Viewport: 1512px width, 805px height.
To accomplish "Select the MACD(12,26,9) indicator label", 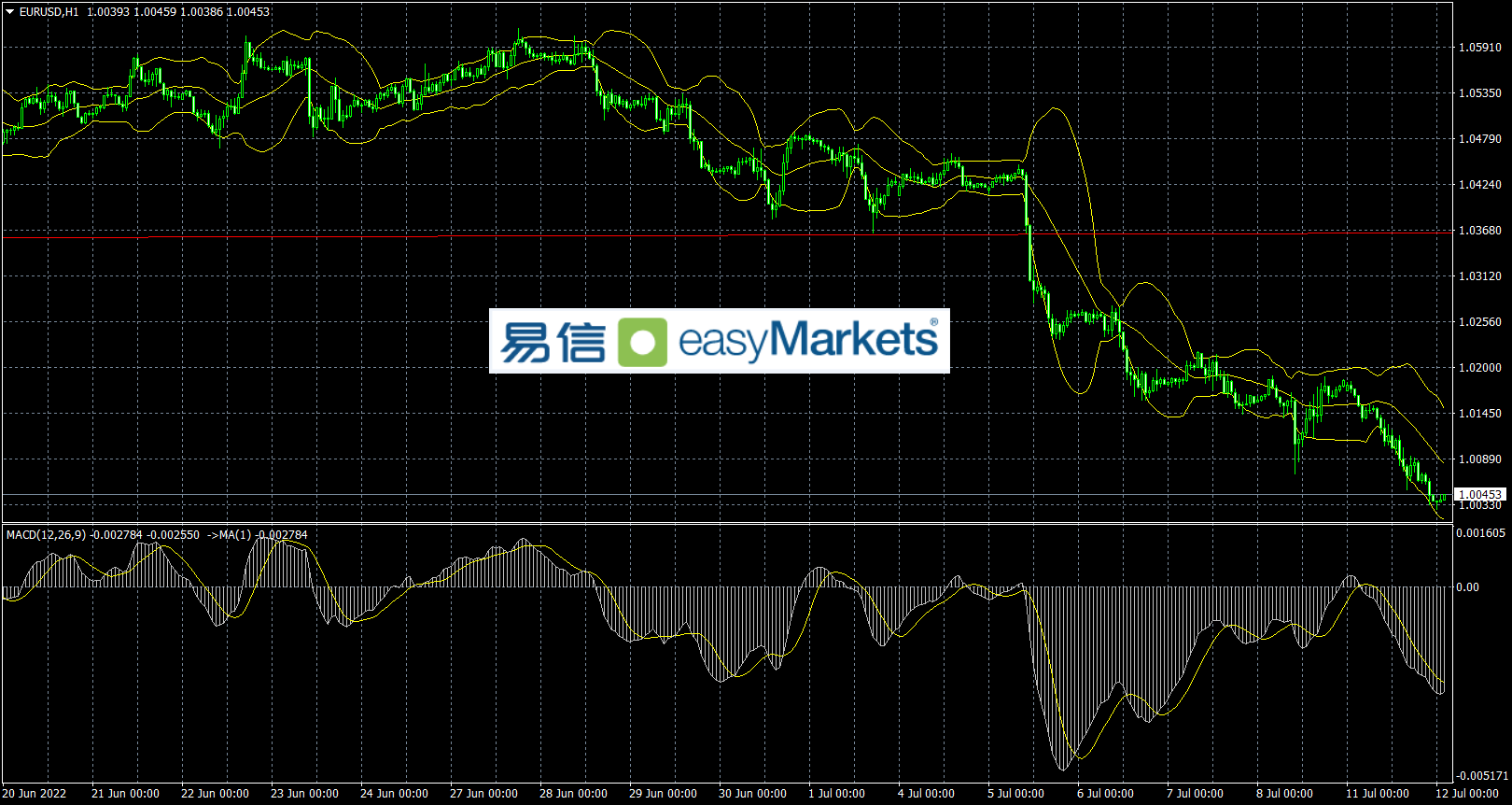I will (x=46, y=535).
